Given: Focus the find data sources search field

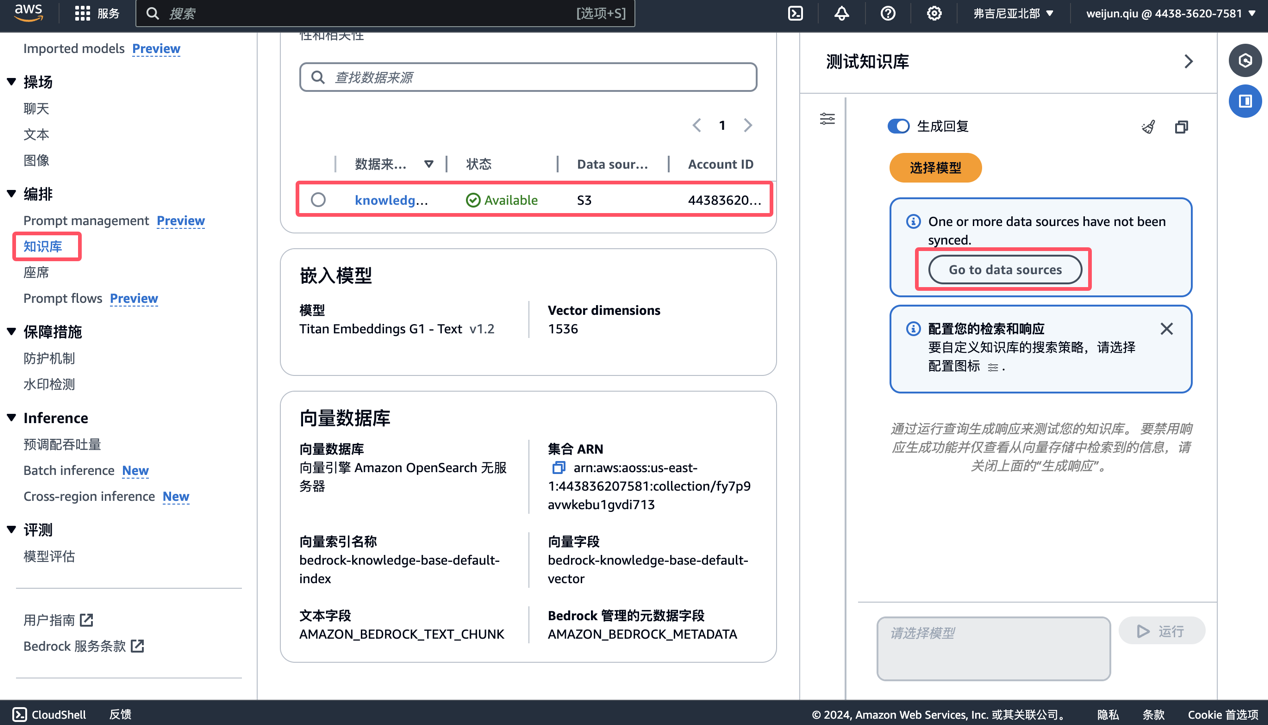Looking at the screenshot, I should [528, 77].
